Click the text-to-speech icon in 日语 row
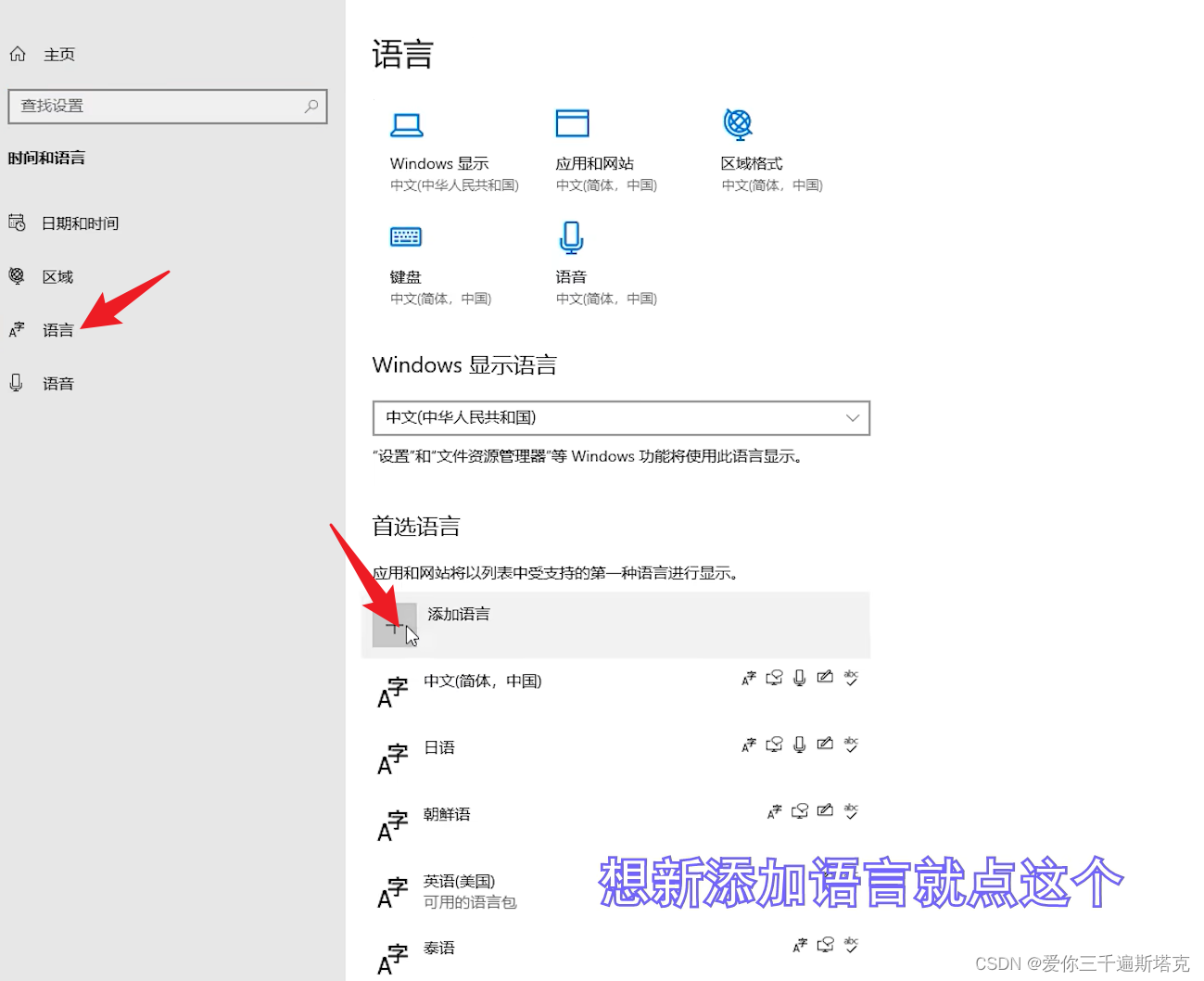The image size is (1204, 981). 774,744
